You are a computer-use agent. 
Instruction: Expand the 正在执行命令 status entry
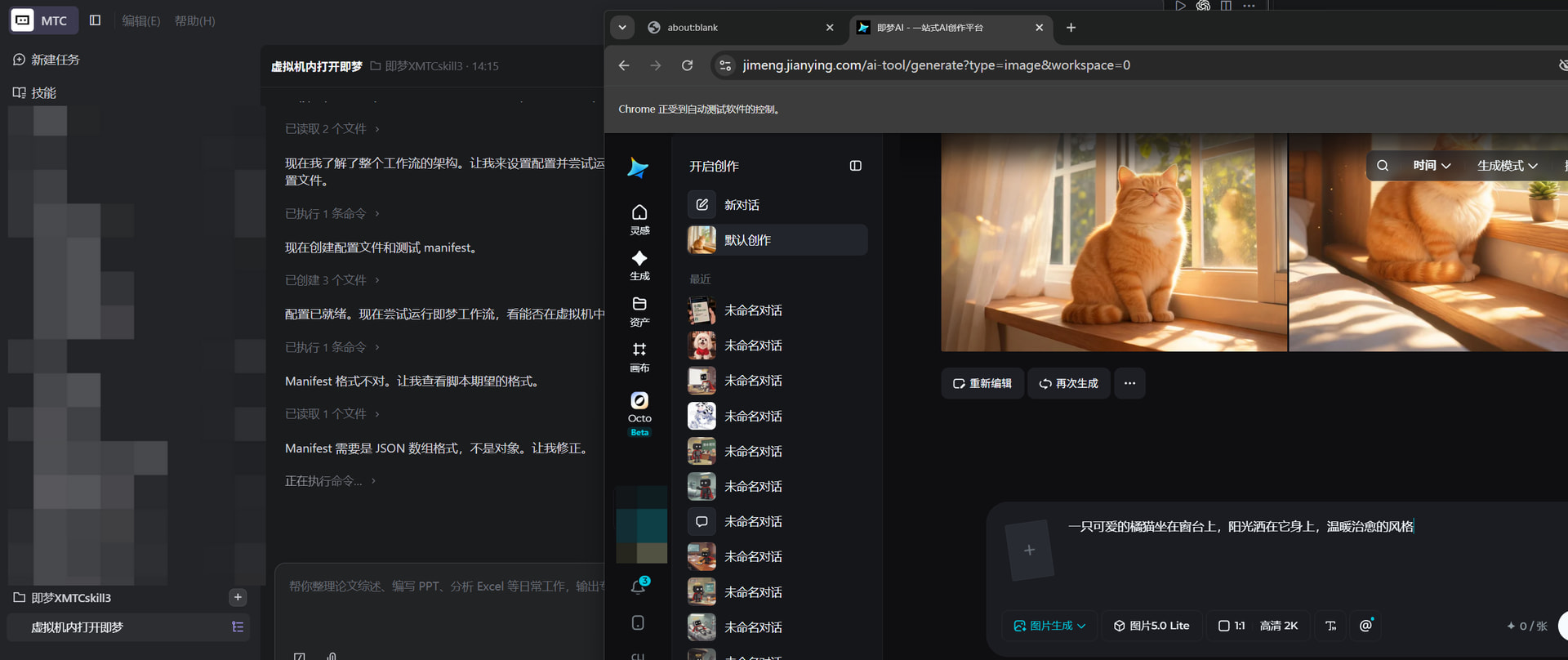[330, 481]
